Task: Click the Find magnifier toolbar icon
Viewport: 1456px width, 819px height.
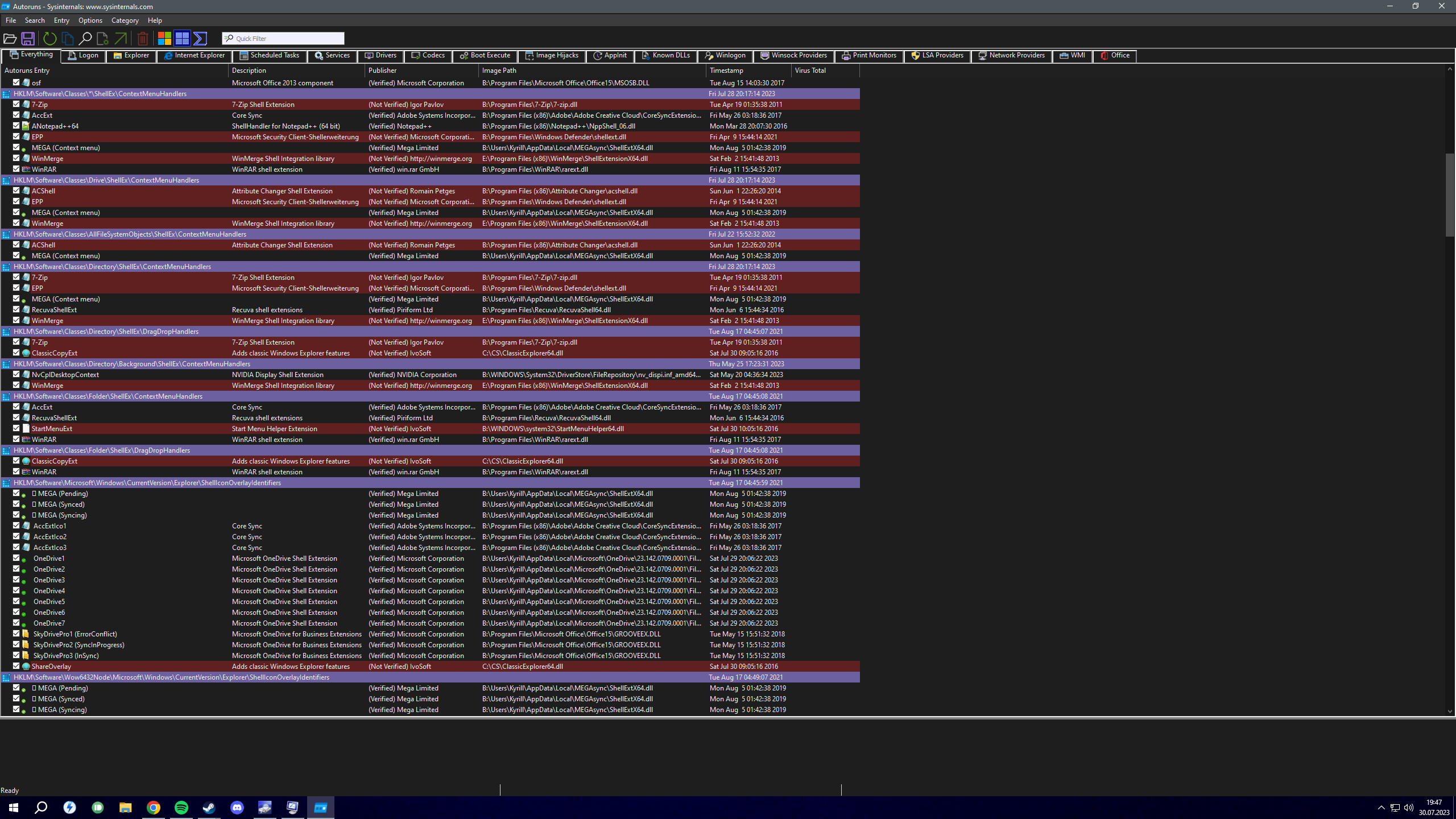Action: [85, 39]
